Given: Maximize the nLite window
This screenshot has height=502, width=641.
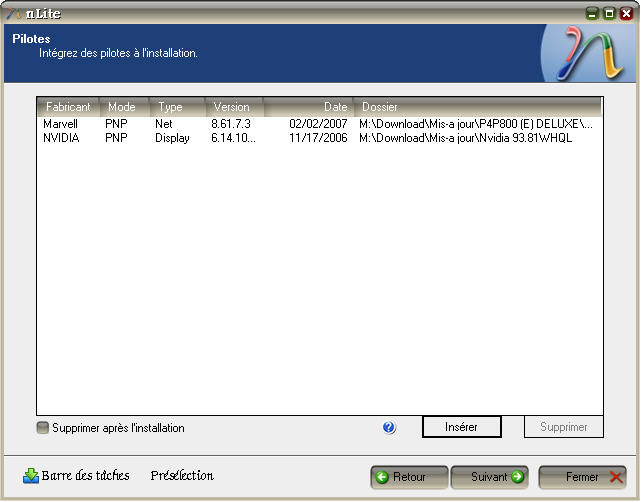Looking at the screenshot, I should [x=609, y=13].
